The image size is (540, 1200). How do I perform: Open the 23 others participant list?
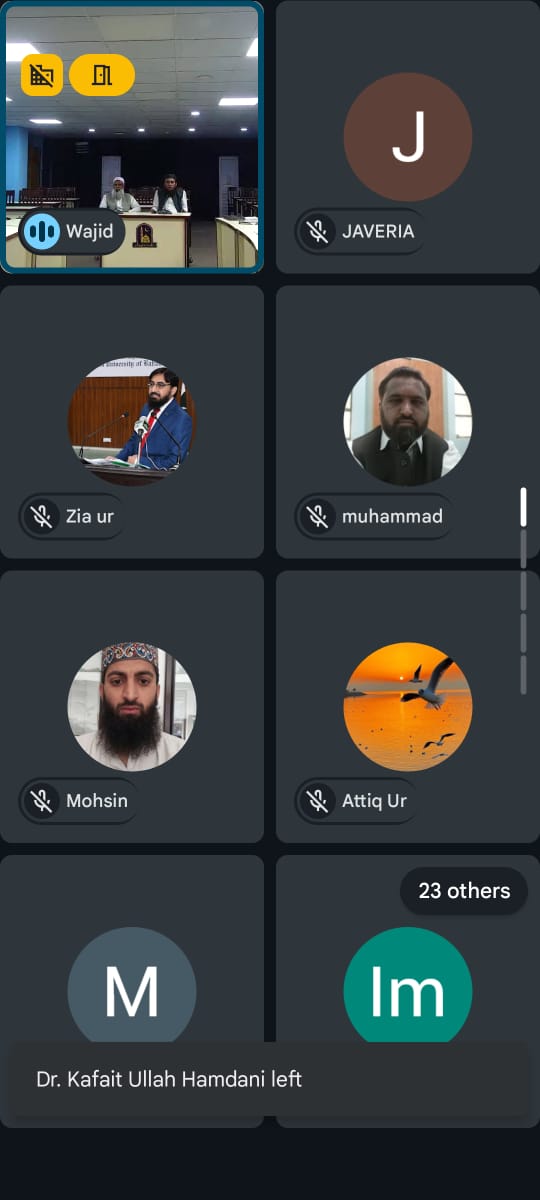pos(464,891)
